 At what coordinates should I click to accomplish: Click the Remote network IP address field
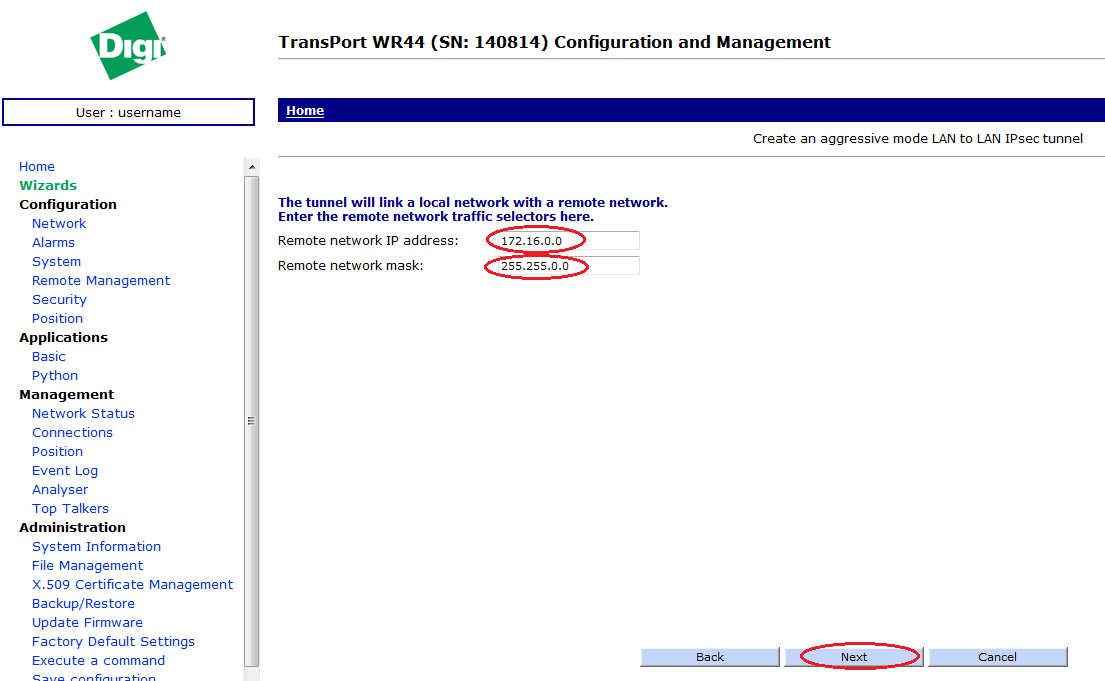pyautogui.click(x=563, y=240)
